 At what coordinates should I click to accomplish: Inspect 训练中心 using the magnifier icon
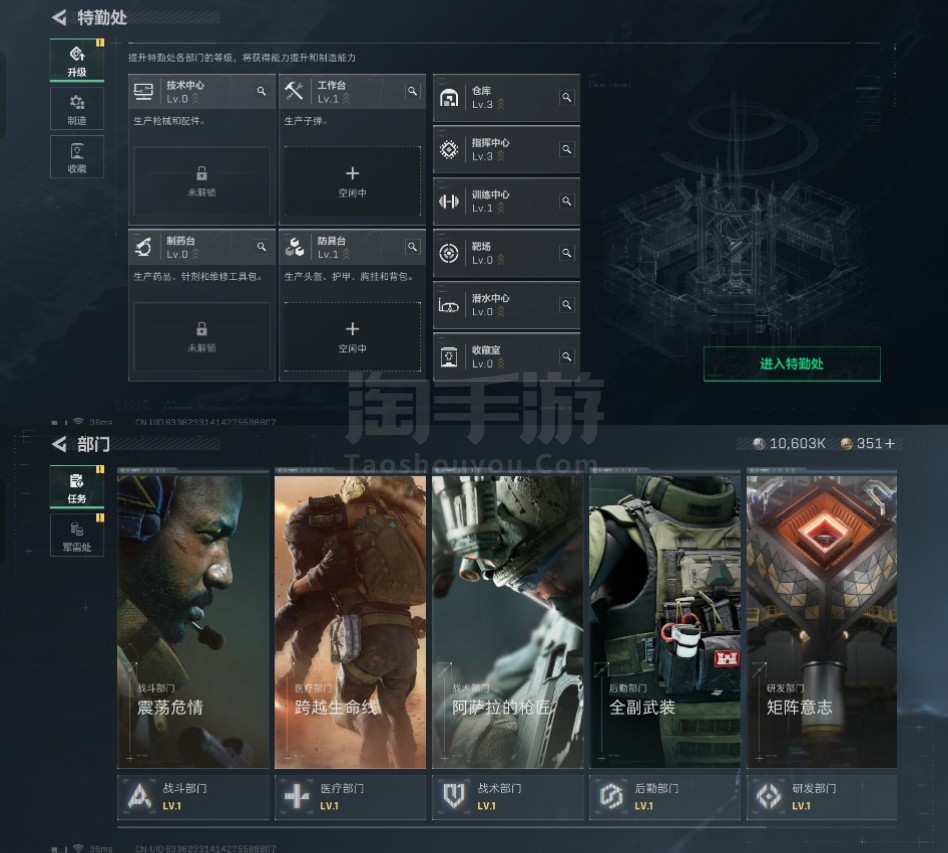tap(567, 201)
